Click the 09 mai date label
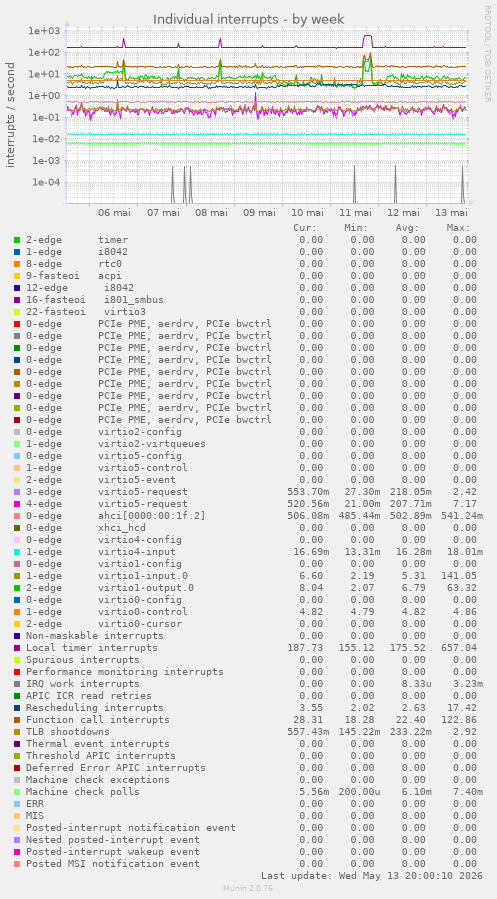Viewport: 497px width, 899px height. (260, 213)
